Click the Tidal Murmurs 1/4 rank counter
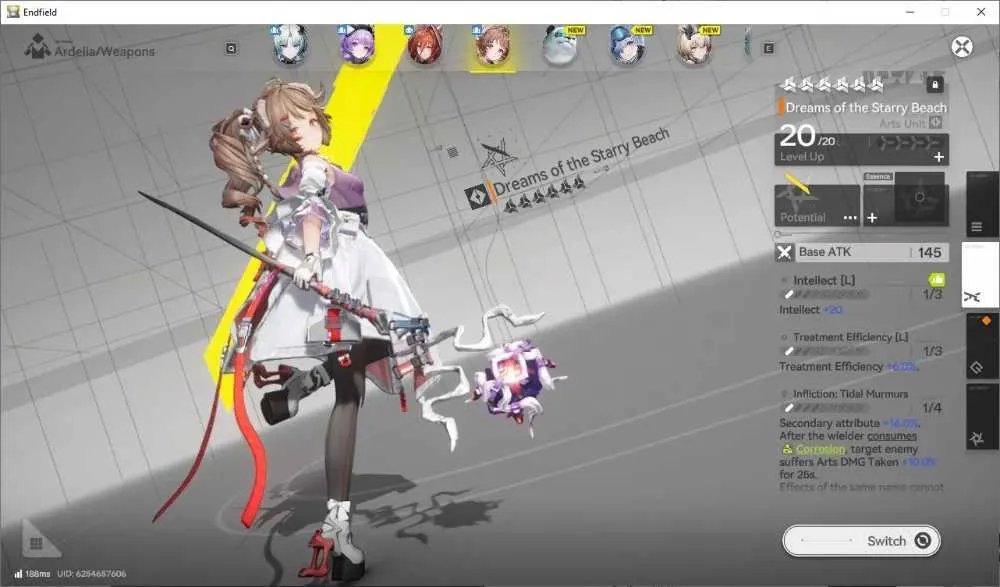The height and width of the screenshot is (587, 1000). 932,407
